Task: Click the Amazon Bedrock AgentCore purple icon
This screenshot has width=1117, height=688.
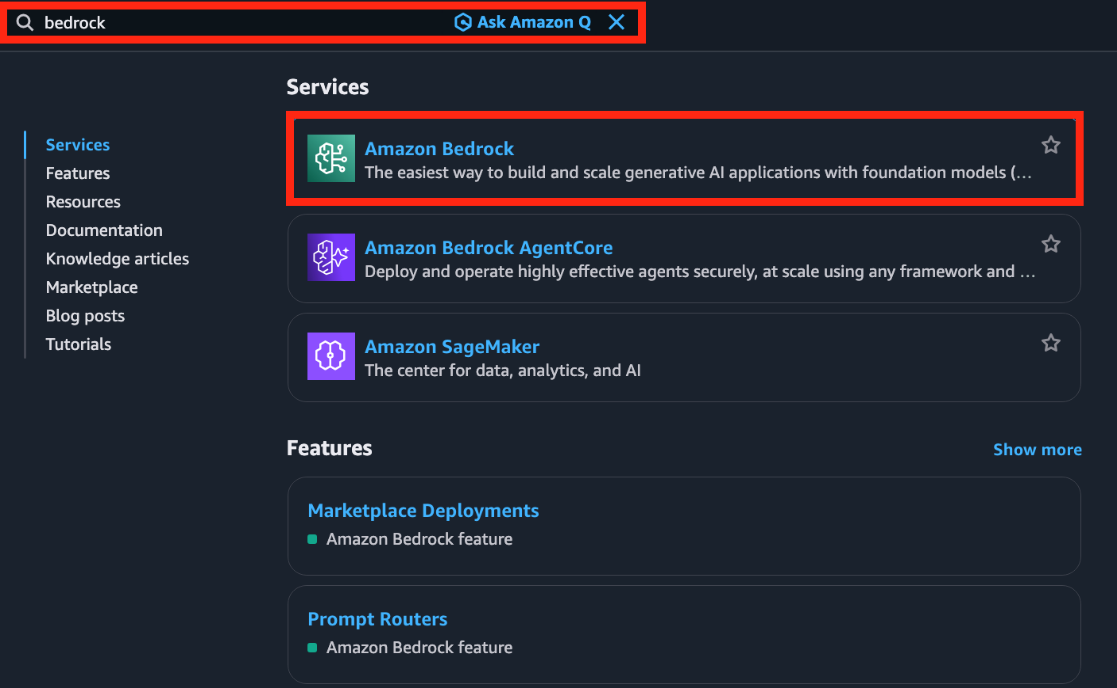Action: coord(331,257)
